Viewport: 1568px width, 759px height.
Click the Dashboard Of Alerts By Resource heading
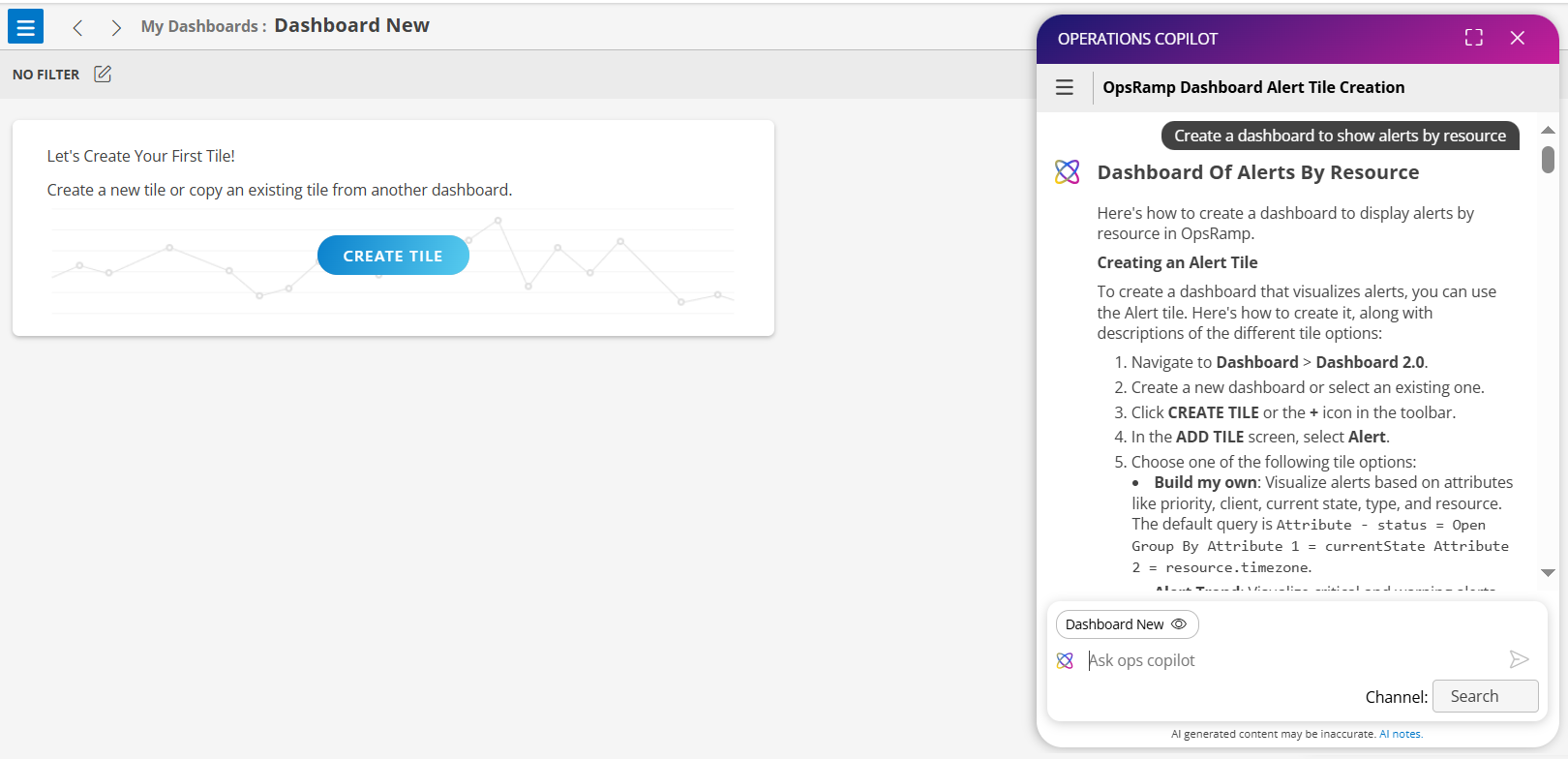pos(1258,172)
